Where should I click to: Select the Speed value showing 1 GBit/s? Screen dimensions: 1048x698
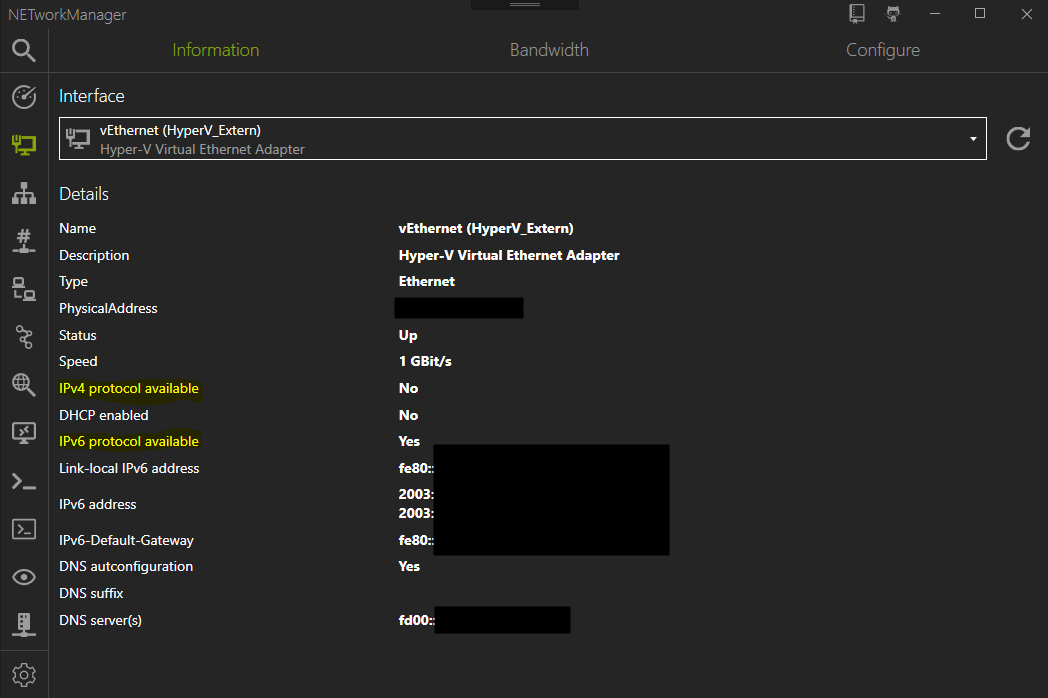tap(426, 361)
